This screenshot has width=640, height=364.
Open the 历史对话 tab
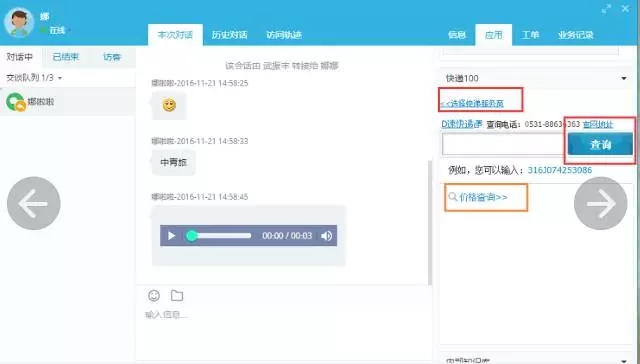click(x=229, y=35)
